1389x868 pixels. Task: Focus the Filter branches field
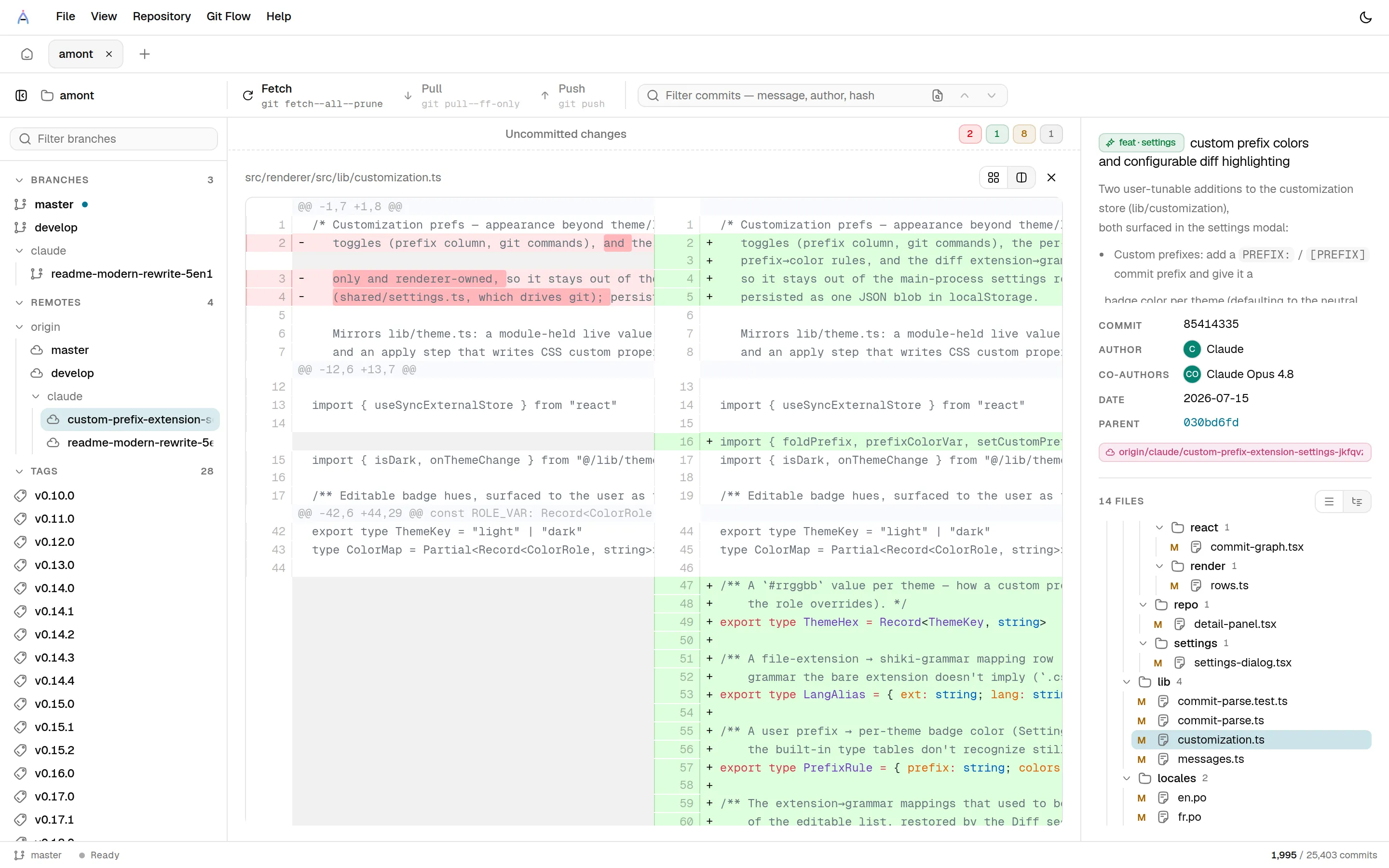[x=114, y=139]
